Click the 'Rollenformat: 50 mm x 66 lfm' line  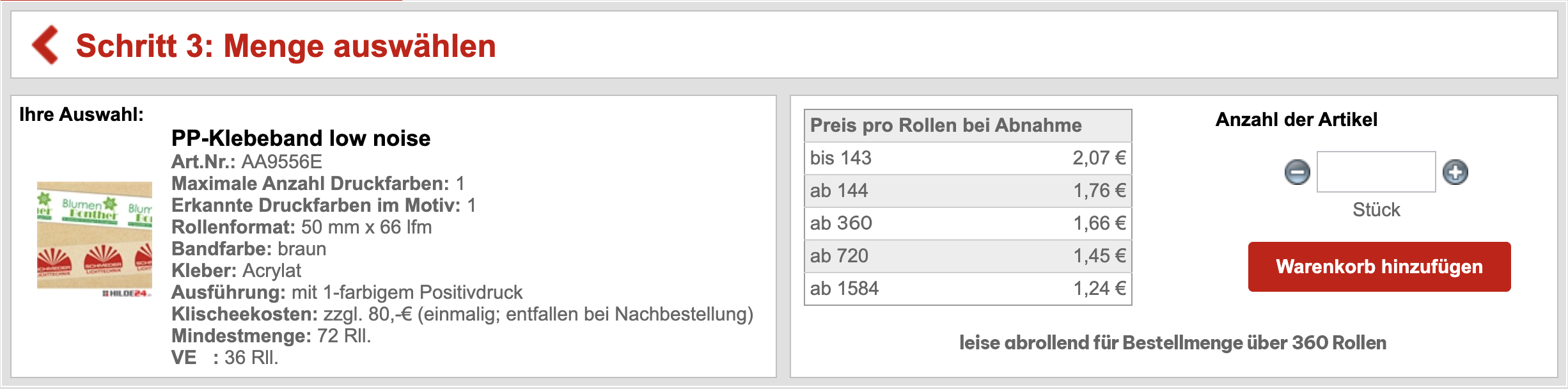pos(301,227)
